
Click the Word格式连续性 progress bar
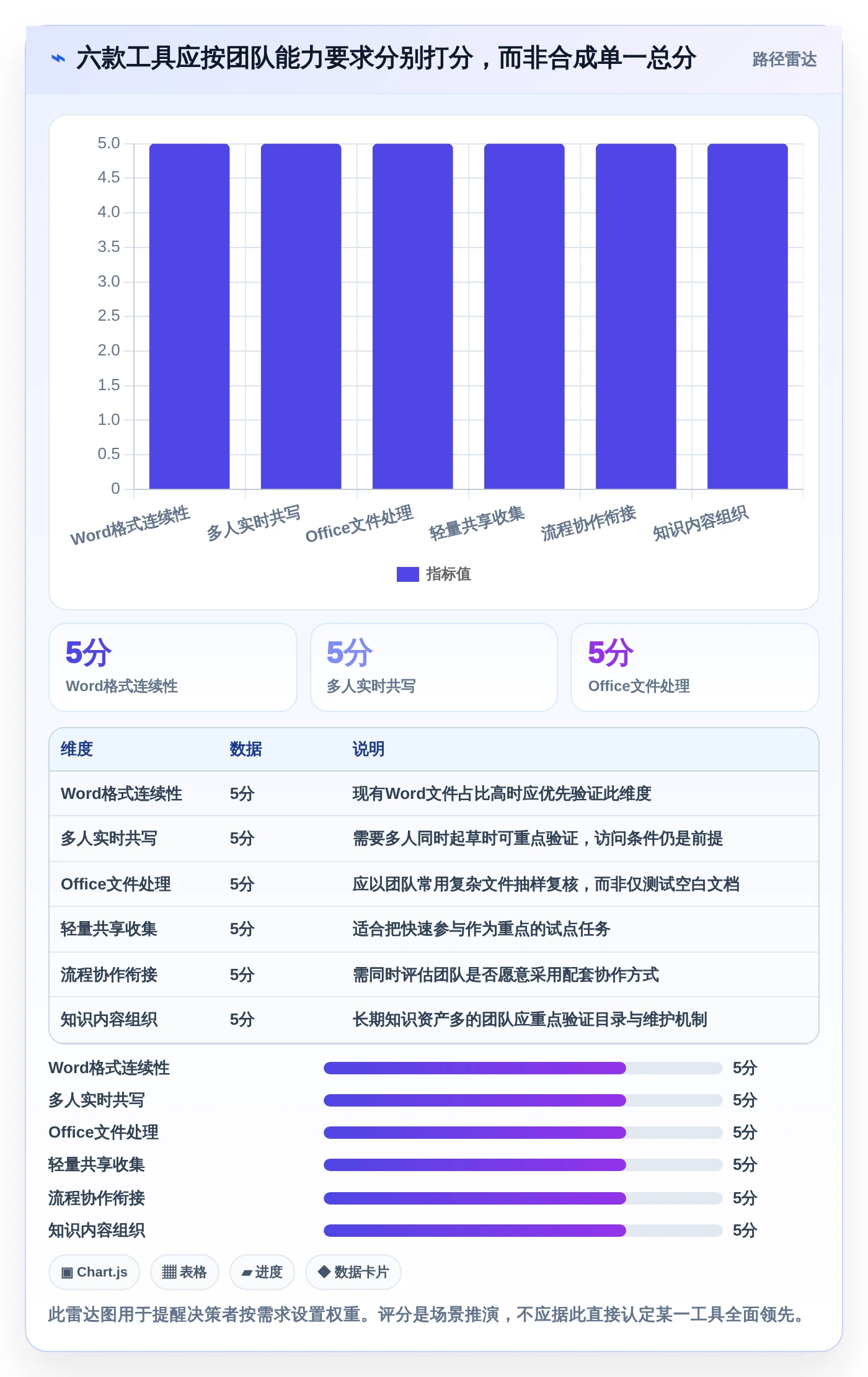(x=523, y=1068)
